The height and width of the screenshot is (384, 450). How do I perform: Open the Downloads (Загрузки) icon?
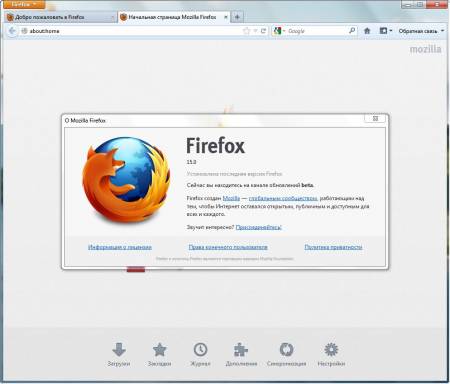[119, 350]
